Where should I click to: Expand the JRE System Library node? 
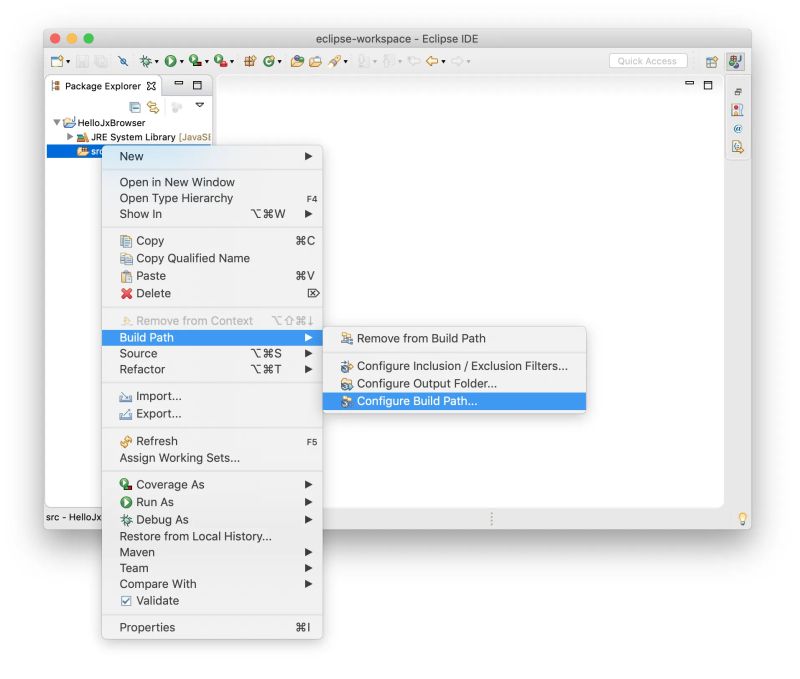69,136
